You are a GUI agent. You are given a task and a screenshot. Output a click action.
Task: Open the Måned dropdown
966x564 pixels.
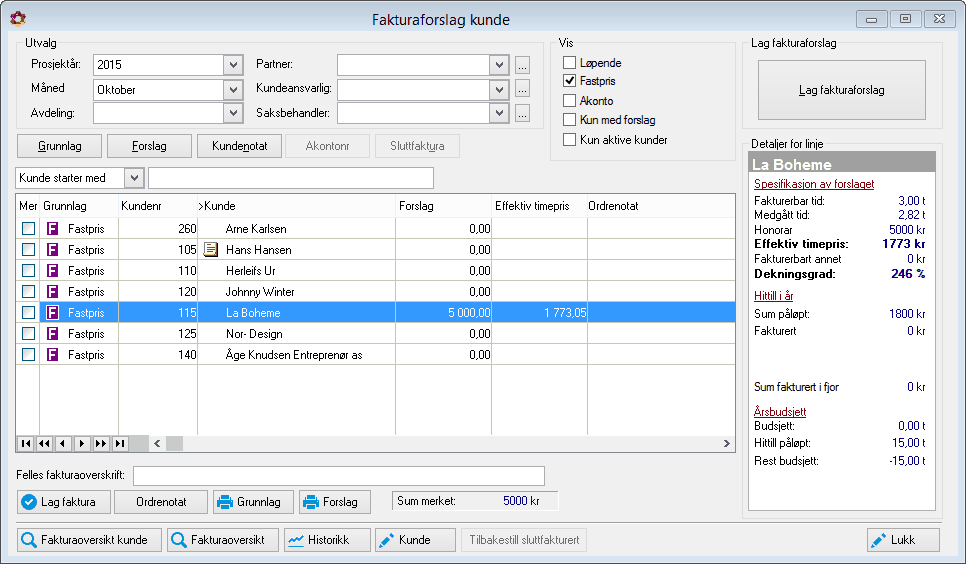click(233, 89)
